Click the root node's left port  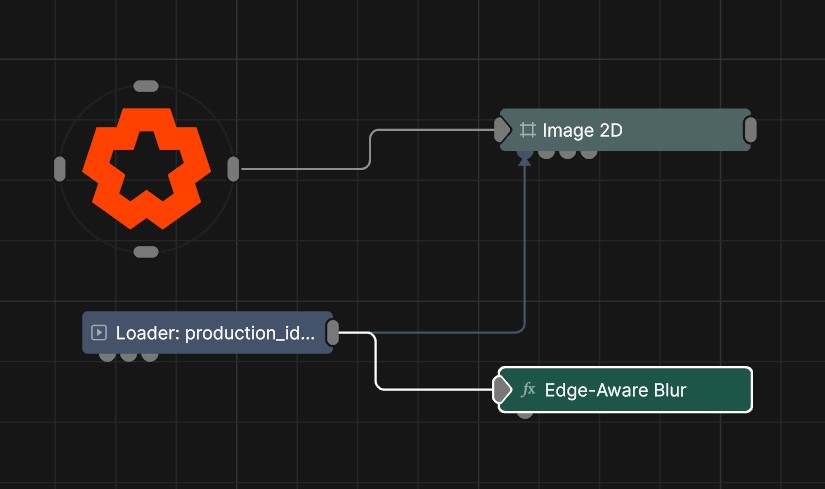pyautogui.click(x=59, y=169)
